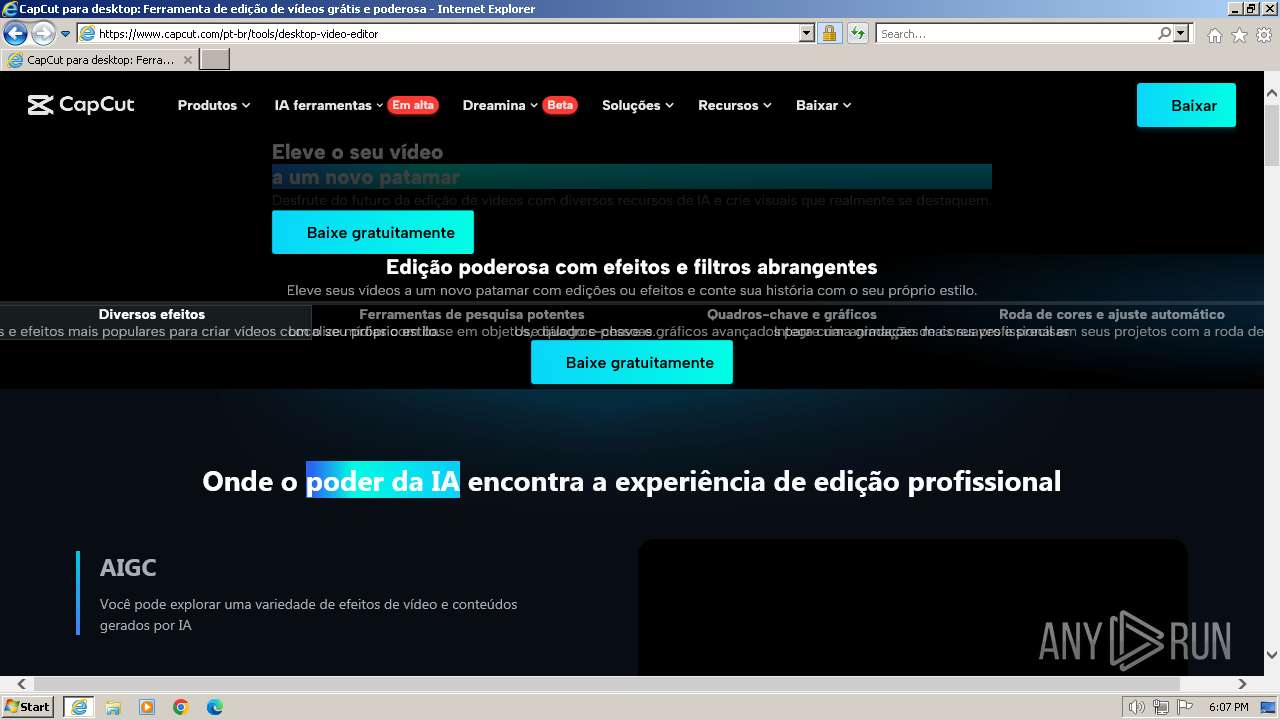Click the Beta badge next to Dreamina
The width and height of the screenshot is (1280, 720).
pyautogui.click(x=560, y=105)
